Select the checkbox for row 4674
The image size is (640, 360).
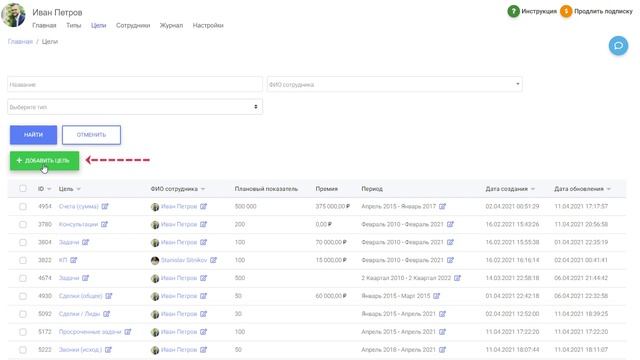[x=23, y=278]
